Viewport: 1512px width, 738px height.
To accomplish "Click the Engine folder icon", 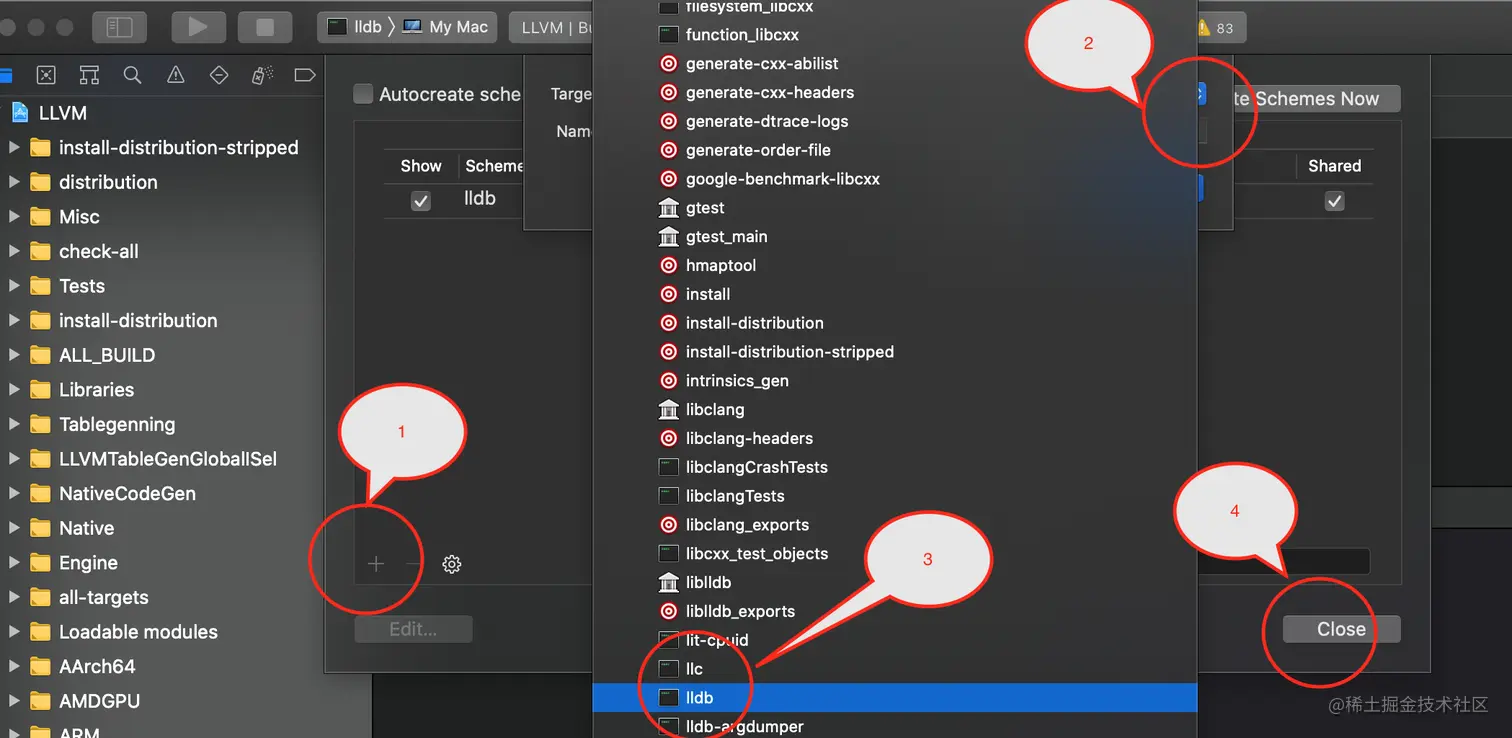I will [x=40, y=563].
